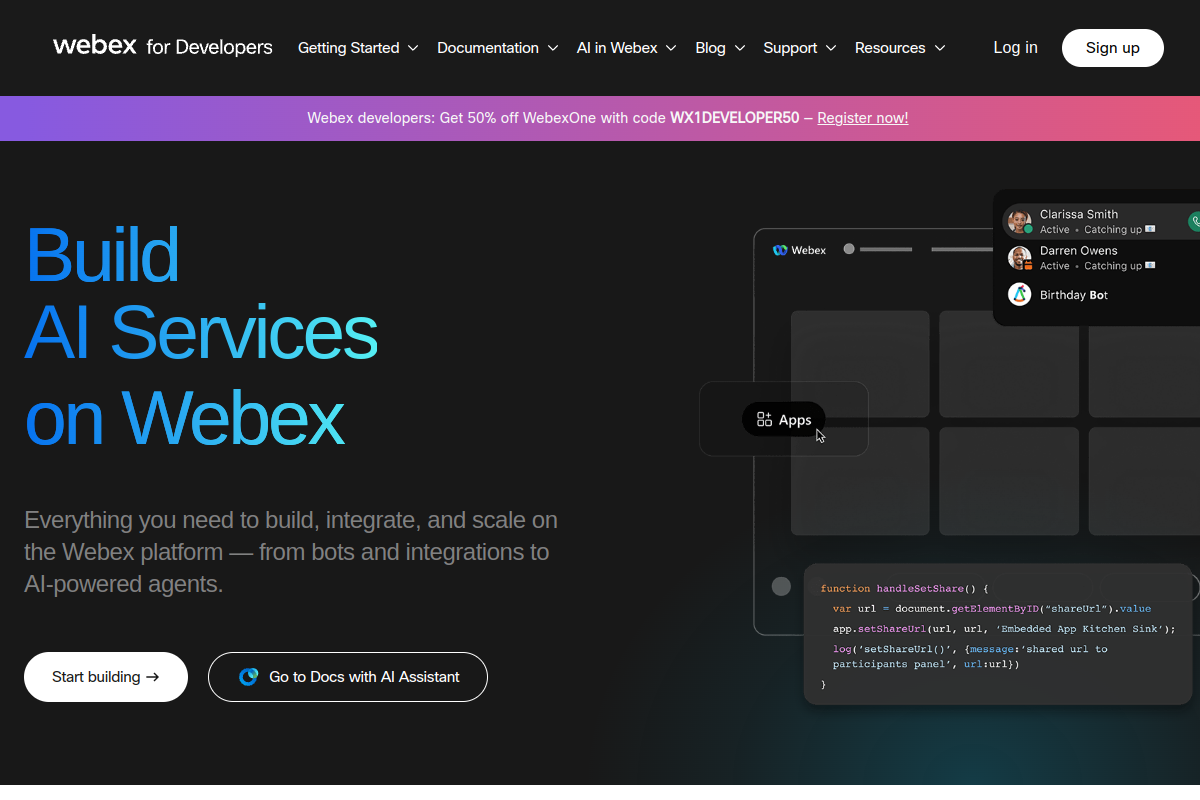
Task: Click the Birthday Bot avatar icon
Action: click(x=1019, y=295)
